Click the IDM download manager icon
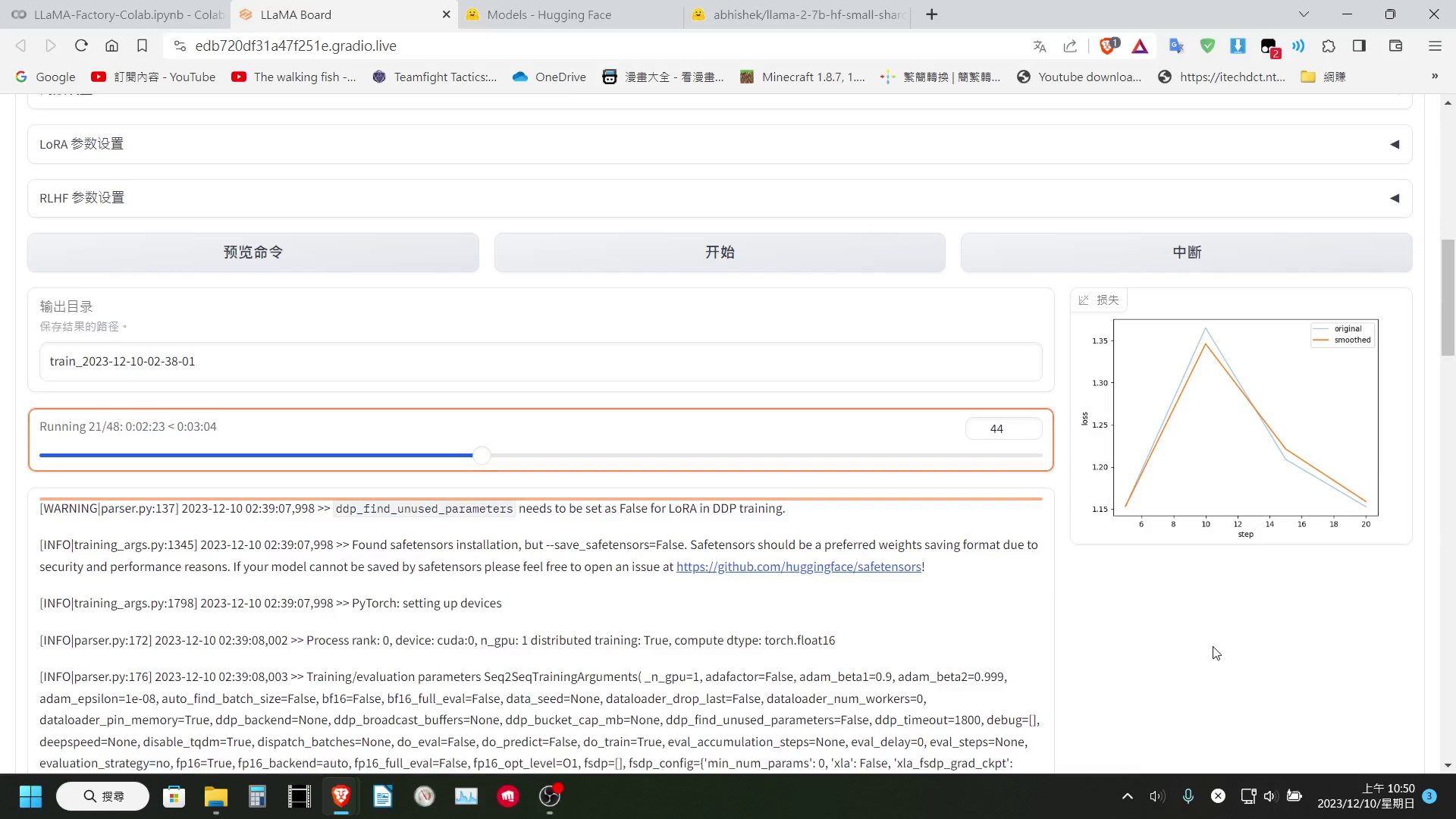This screenshot has width=1456, height=819. pyautogui.click(x=1240, y=47)
